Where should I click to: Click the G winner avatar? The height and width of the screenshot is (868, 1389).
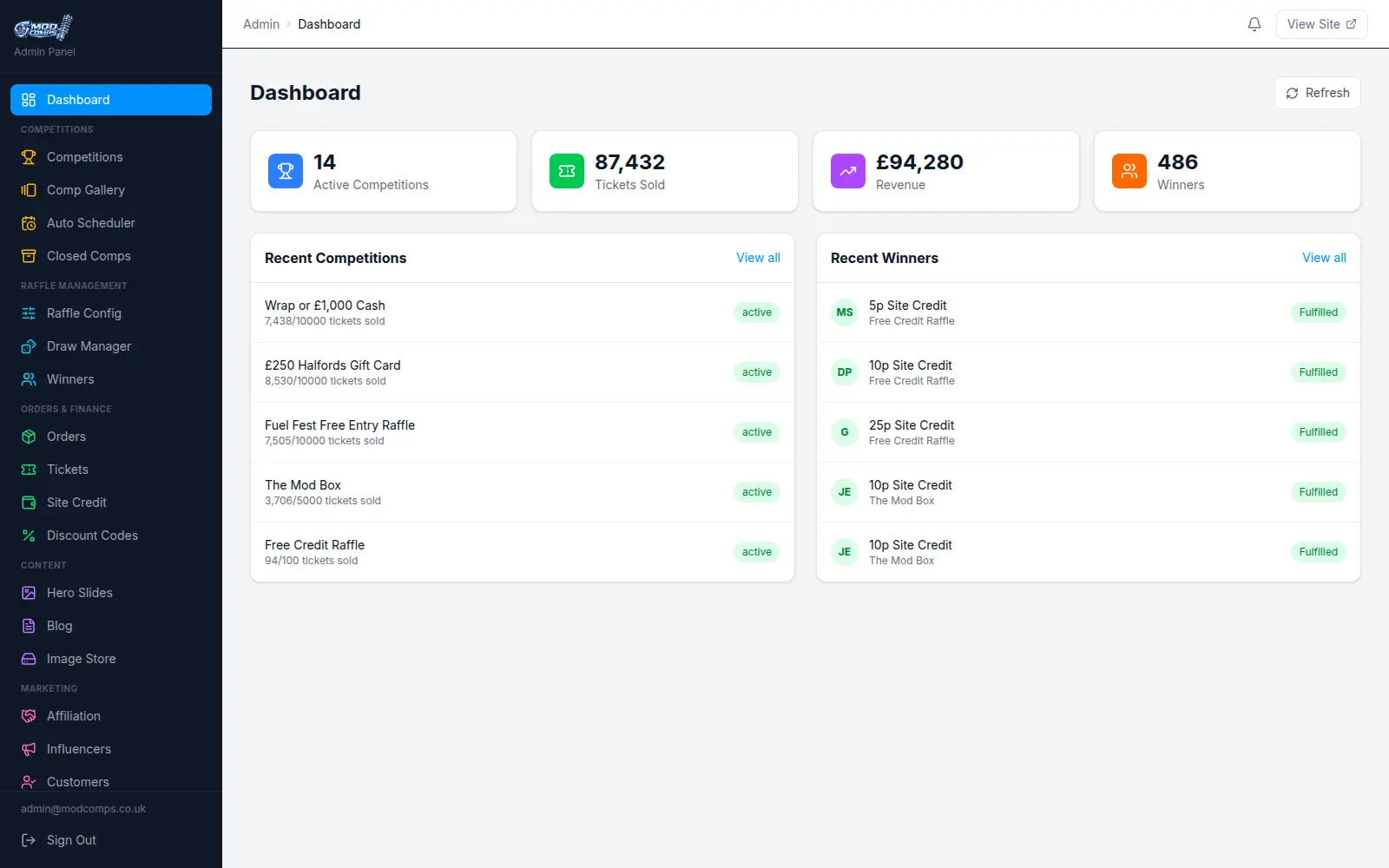tap(845, 432)
